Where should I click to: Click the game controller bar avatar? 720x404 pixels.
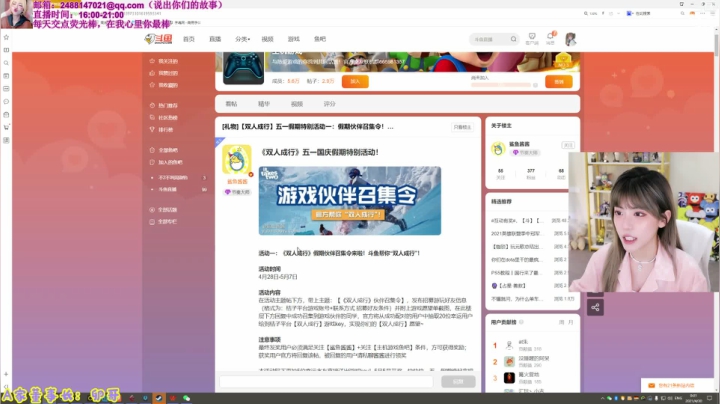(x=243, y=68)
